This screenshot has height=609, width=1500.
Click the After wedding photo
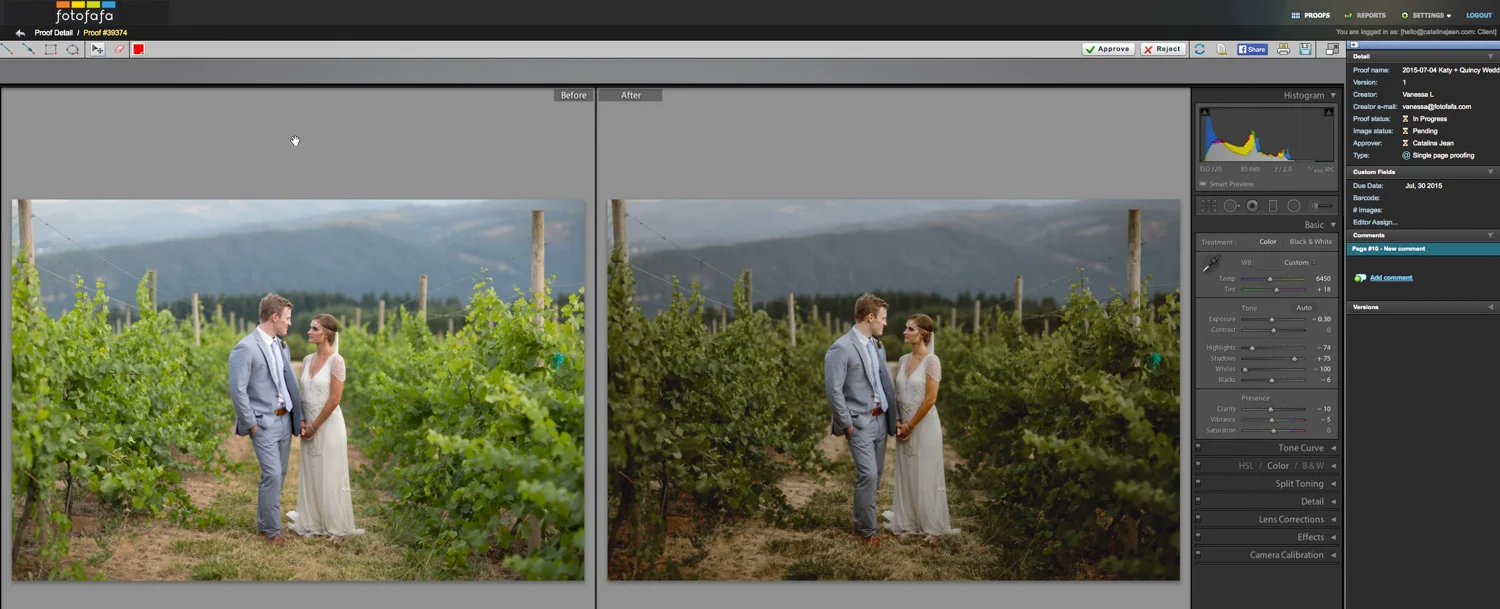pos(893,390)
